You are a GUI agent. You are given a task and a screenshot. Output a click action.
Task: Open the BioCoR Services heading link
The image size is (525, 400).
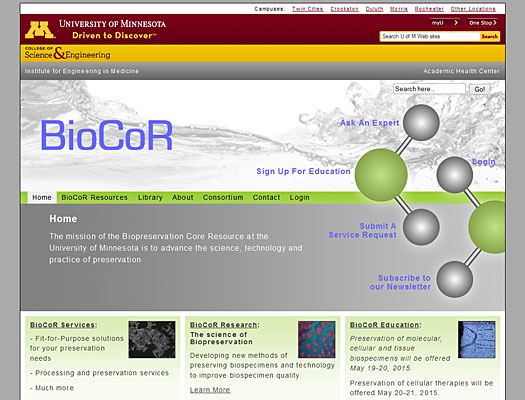(63, 325)
